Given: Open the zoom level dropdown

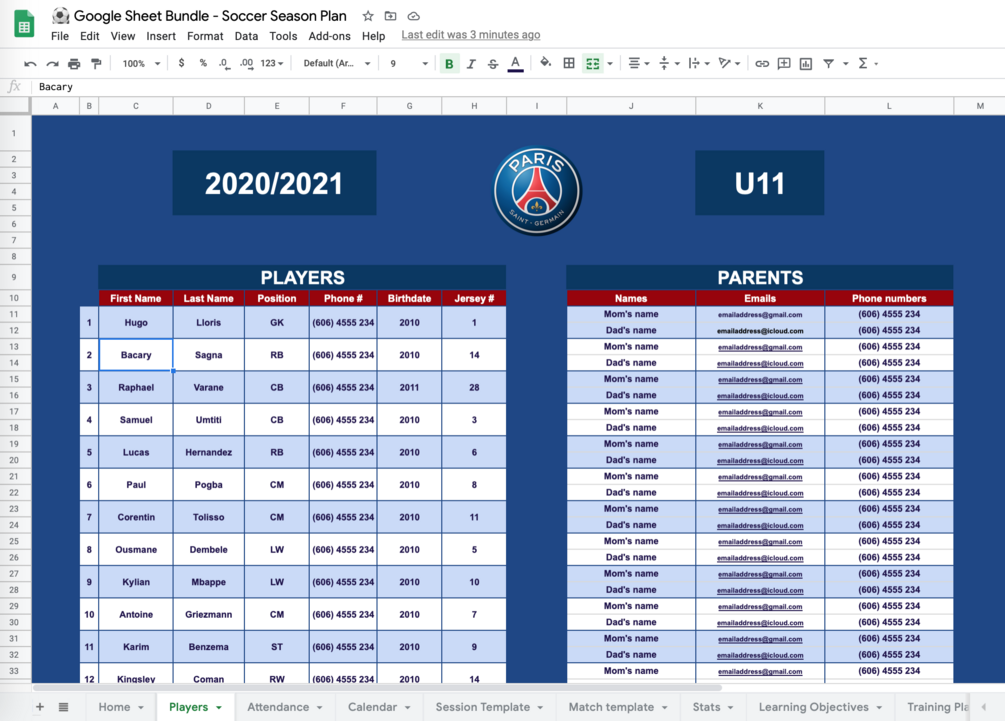Looking at the screenshot, I should 141,63.
